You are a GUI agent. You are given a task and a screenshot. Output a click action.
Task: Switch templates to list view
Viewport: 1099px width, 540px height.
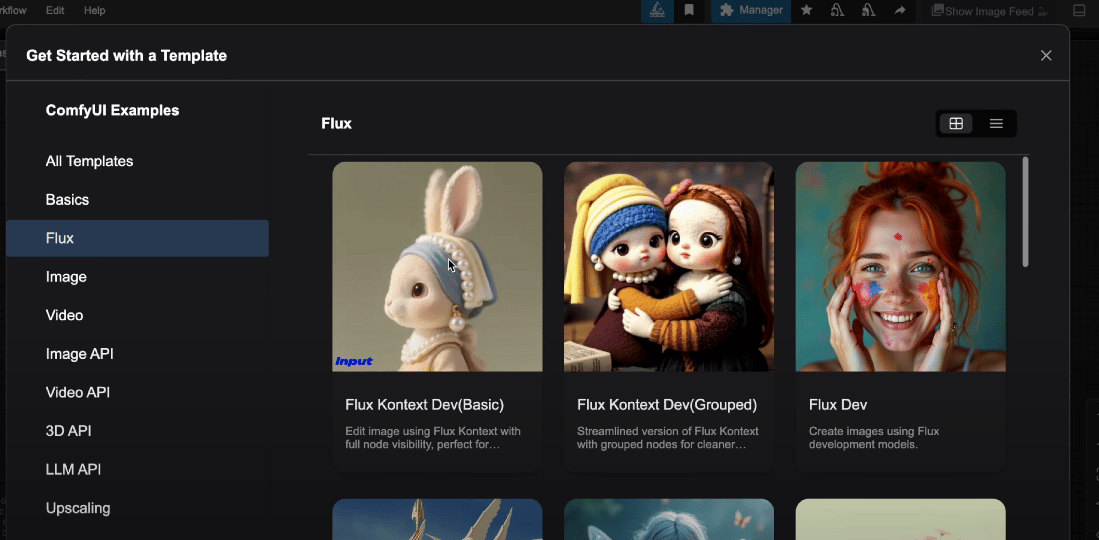pos(996,123)
